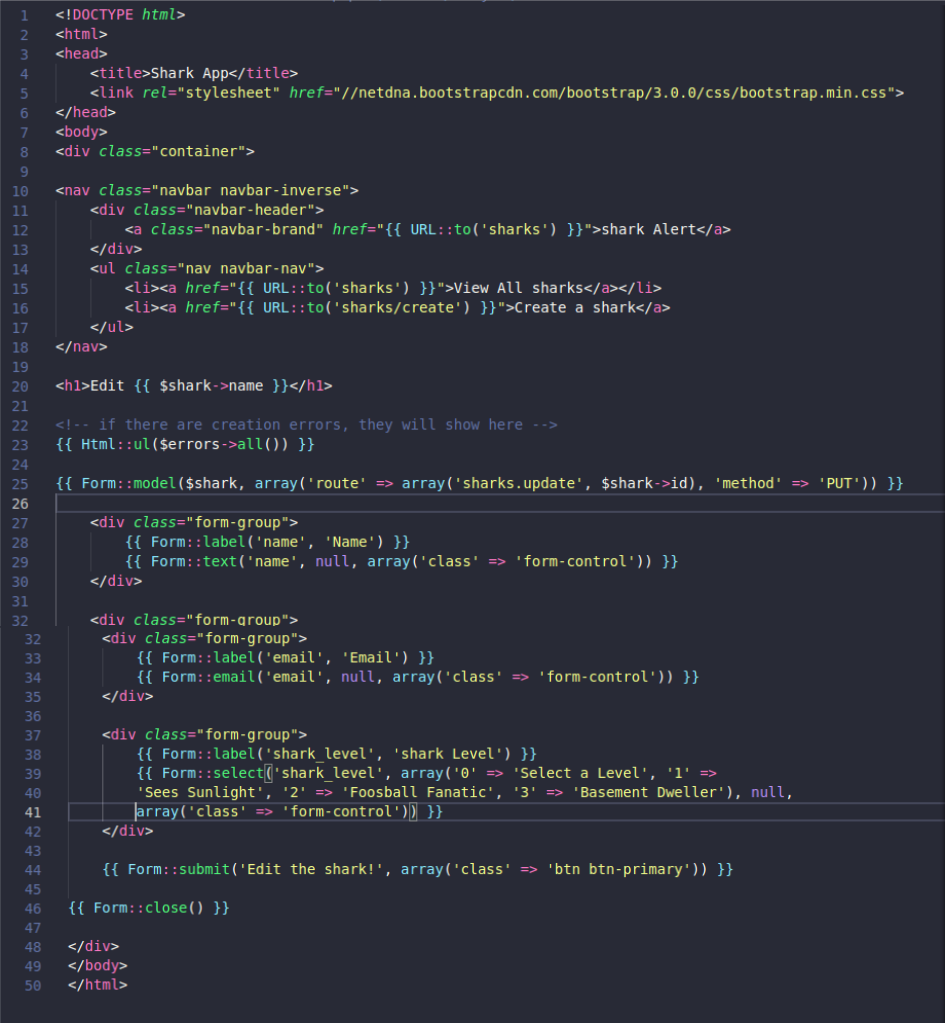The height and width of the screenshot is (1023, 945).
Task: Click the $shark->name expression in the h1
Action: point(211,386)
